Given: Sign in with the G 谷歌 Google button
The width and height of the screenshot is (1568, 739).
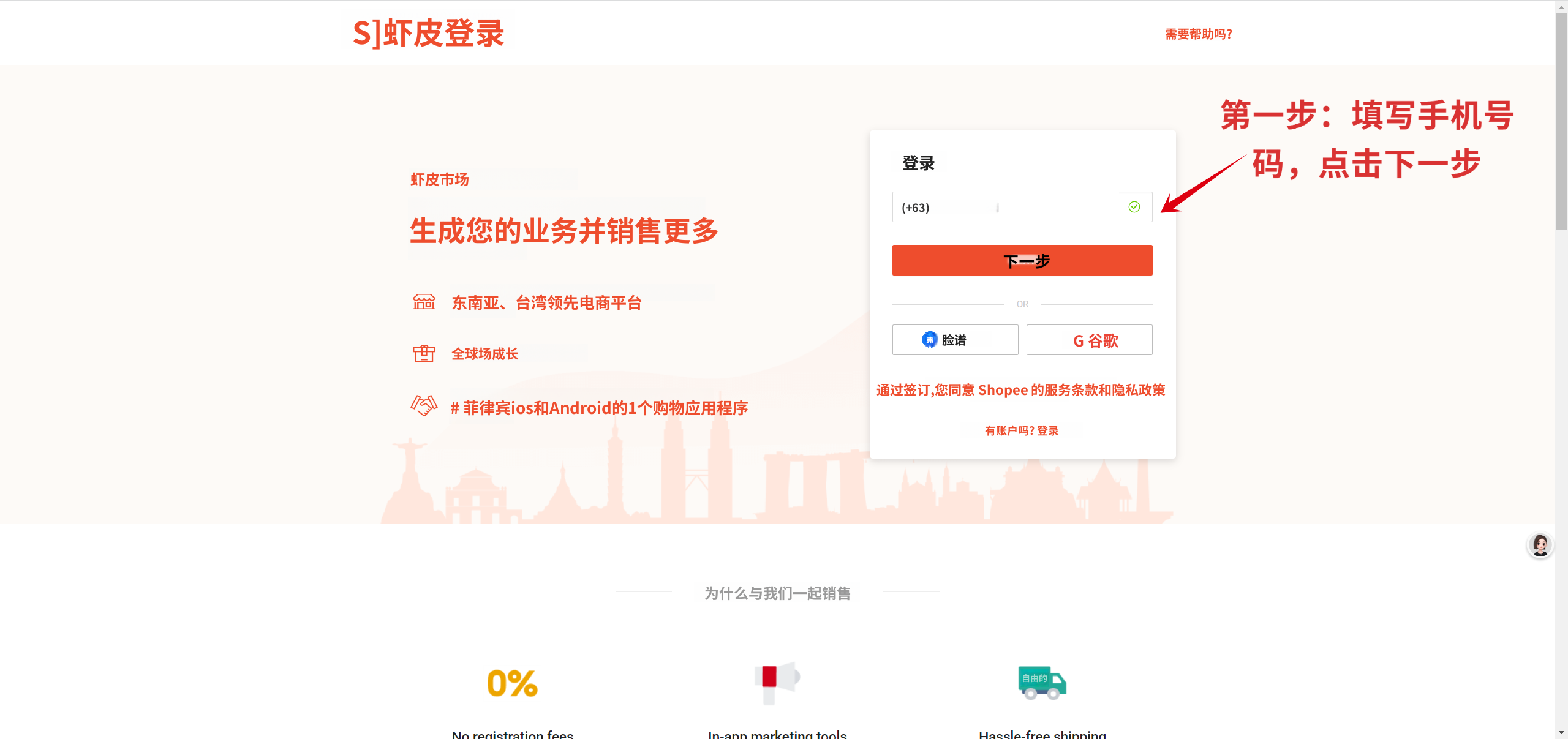Looking at the screenshot, I should [x=1089, y=340].
